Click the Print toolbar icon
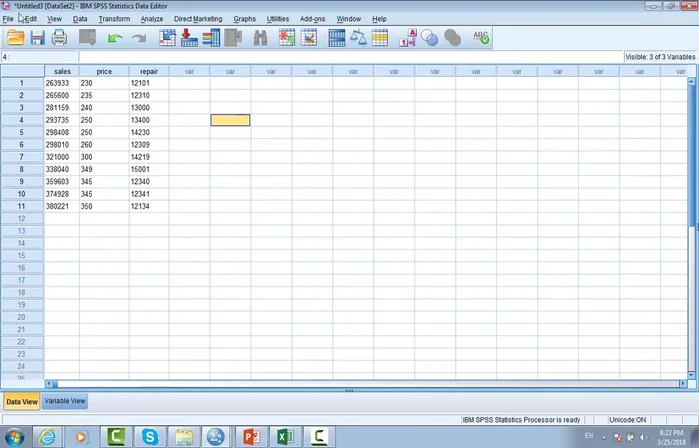 point(60,38)
